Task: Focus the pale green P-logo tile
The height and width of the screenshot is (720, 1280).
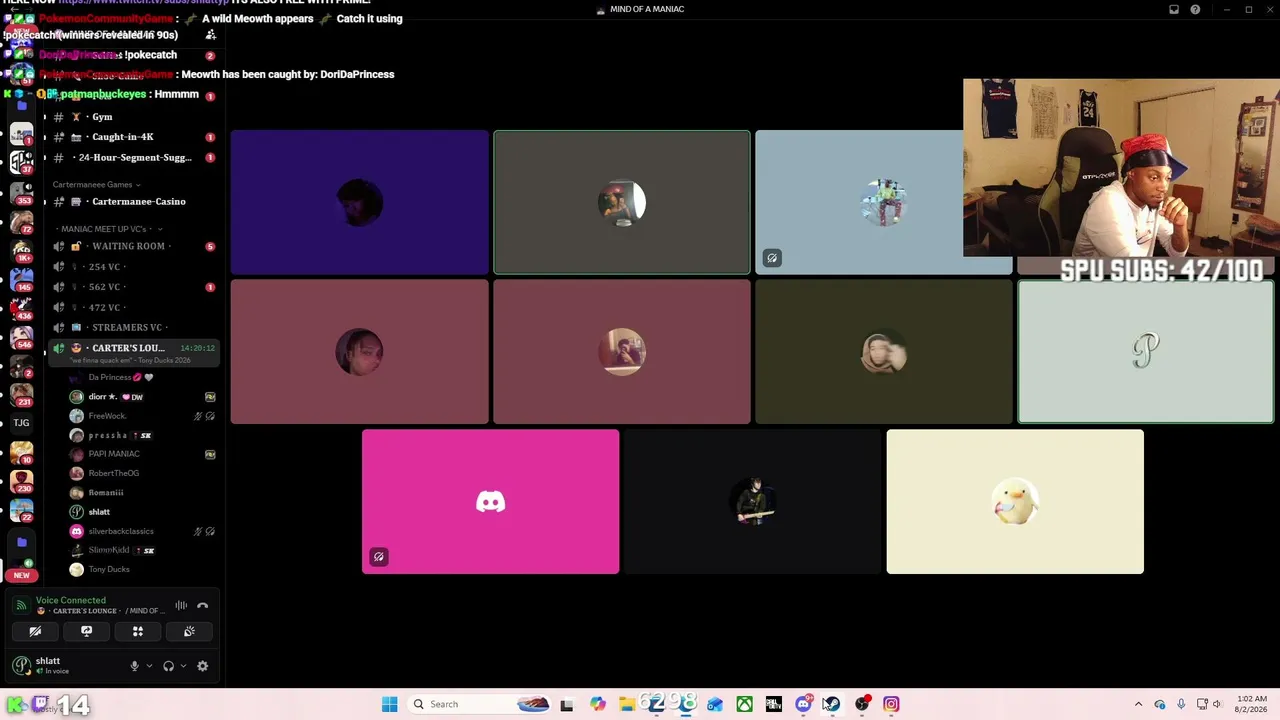Action: click(x=1146, y=352)
